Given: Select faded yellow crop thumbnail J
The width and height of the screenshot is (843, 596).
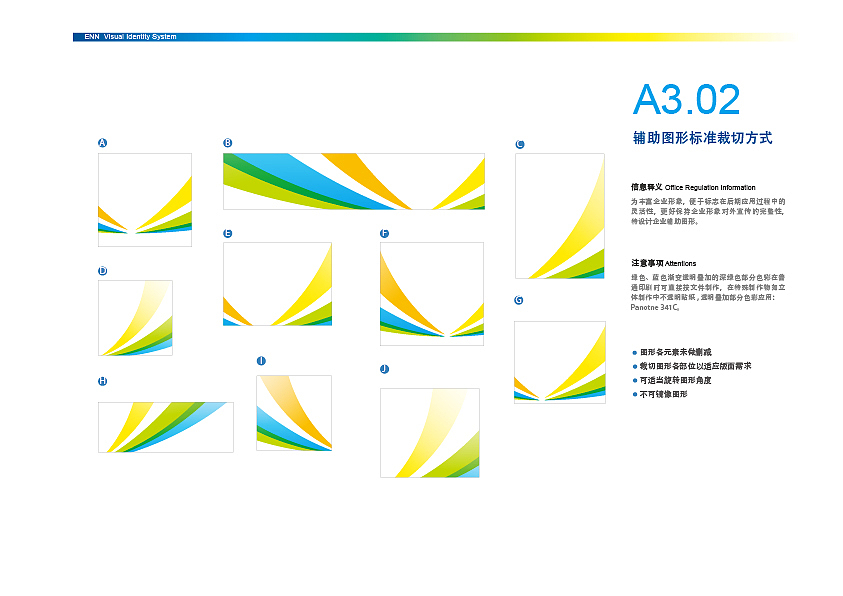Looking at the screenshot, I should pyautogui.click(x=430, y=433).
